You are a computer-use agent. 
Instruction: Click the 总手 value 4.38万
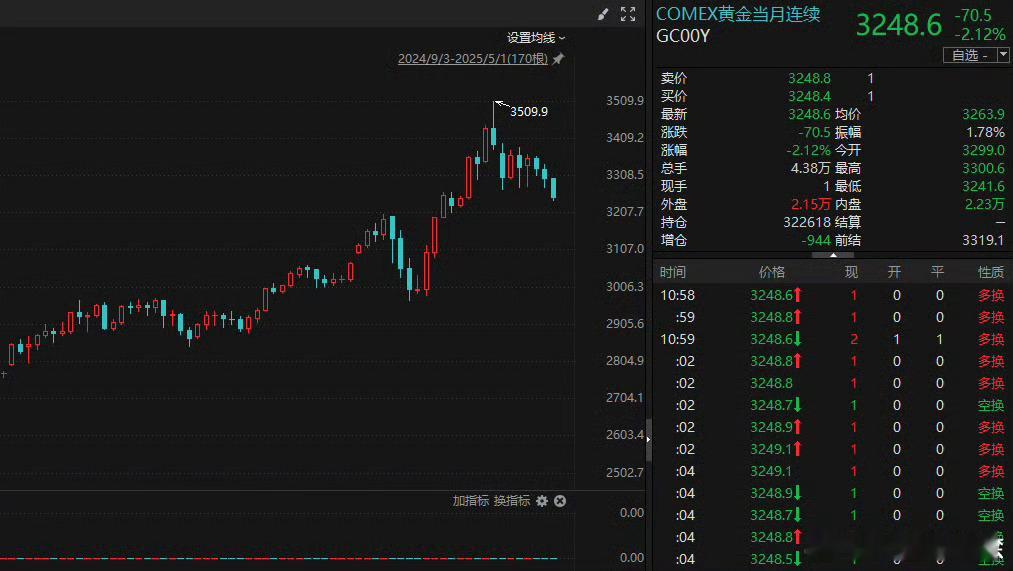point(811,168)
